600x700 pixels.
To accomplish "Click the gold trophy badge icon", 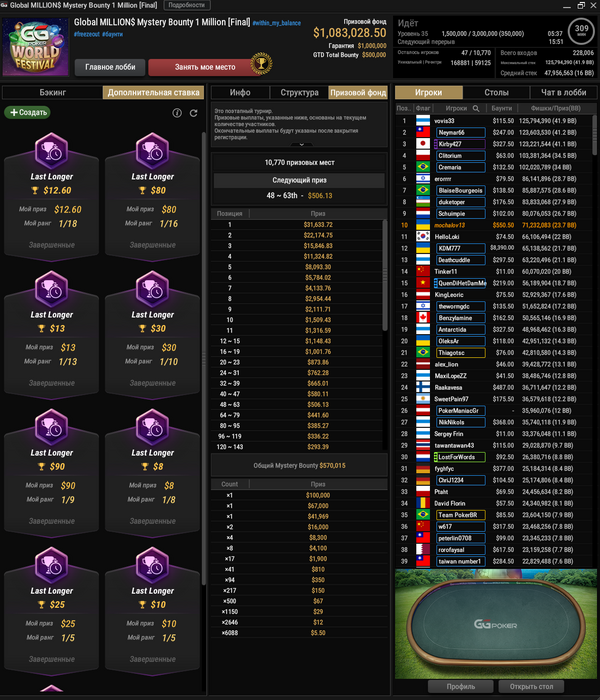I will (x=261, y=64).
